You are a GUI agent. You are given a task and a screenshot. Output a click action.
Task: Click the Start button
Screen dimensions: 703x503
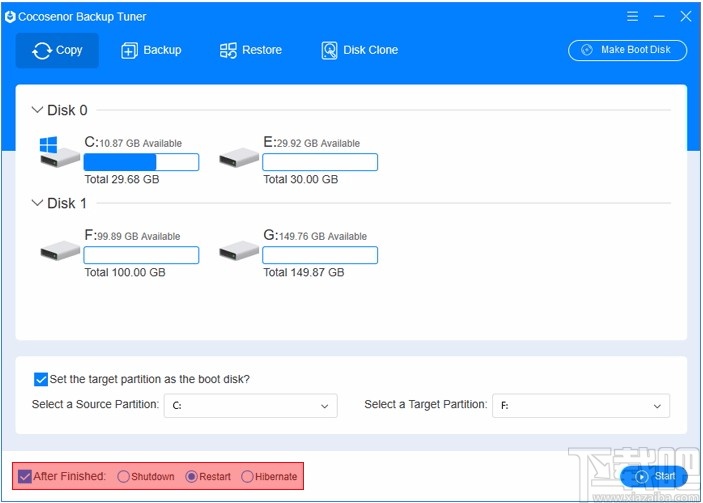(654, 476)
